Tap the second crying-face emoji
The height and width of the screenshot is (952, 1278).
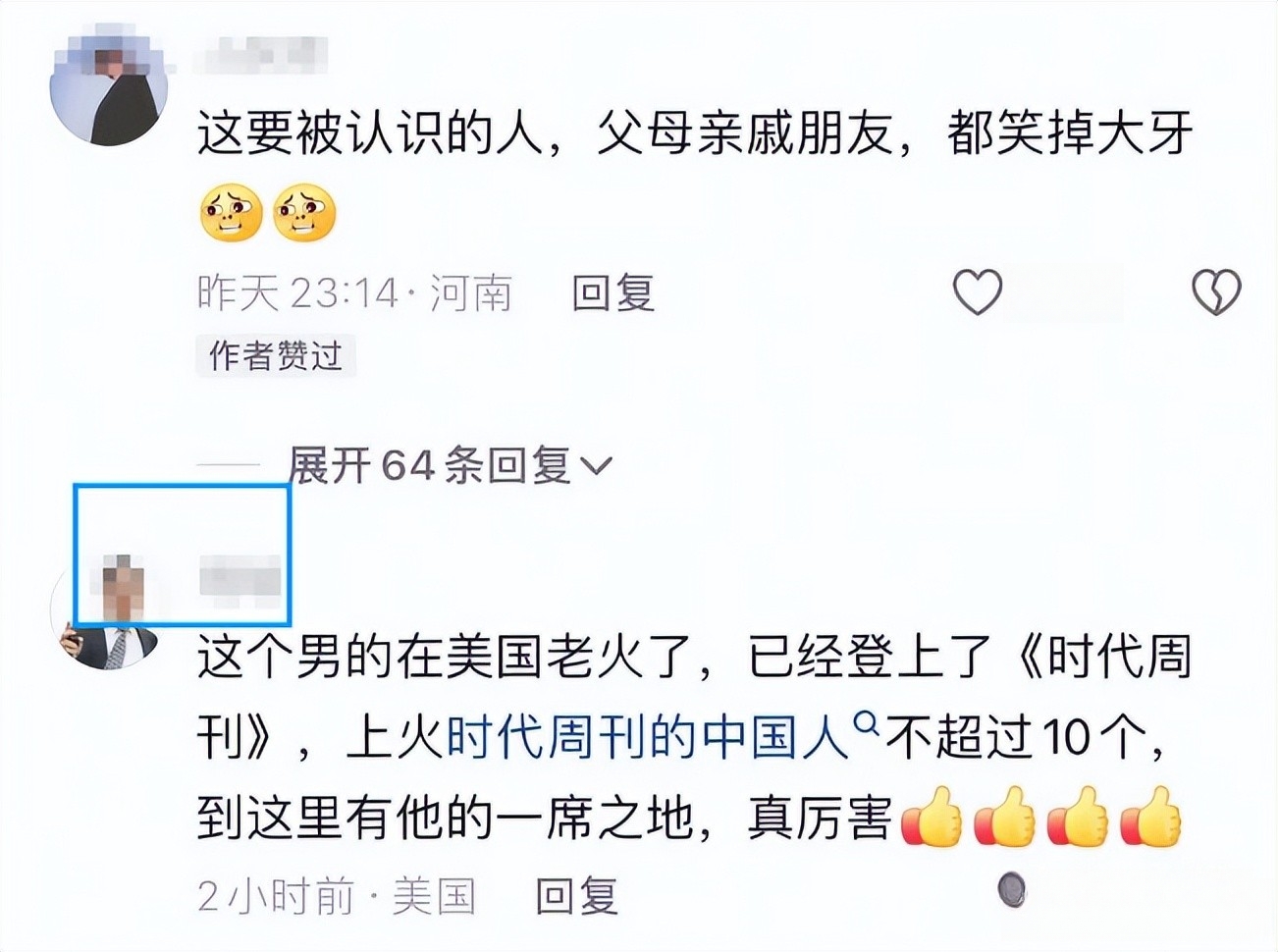(x=304, y=213)
